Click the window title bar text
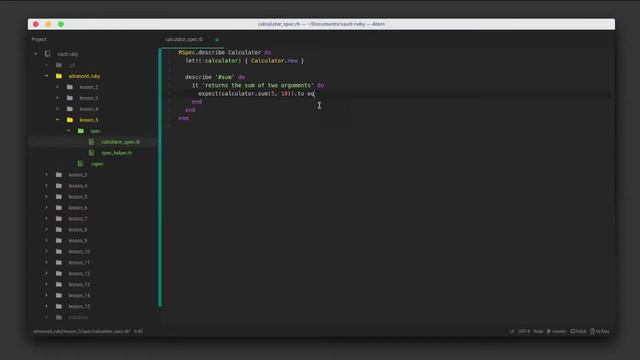Image resolution: width=640 pixels, height=360 pixels. click(321, 24)
